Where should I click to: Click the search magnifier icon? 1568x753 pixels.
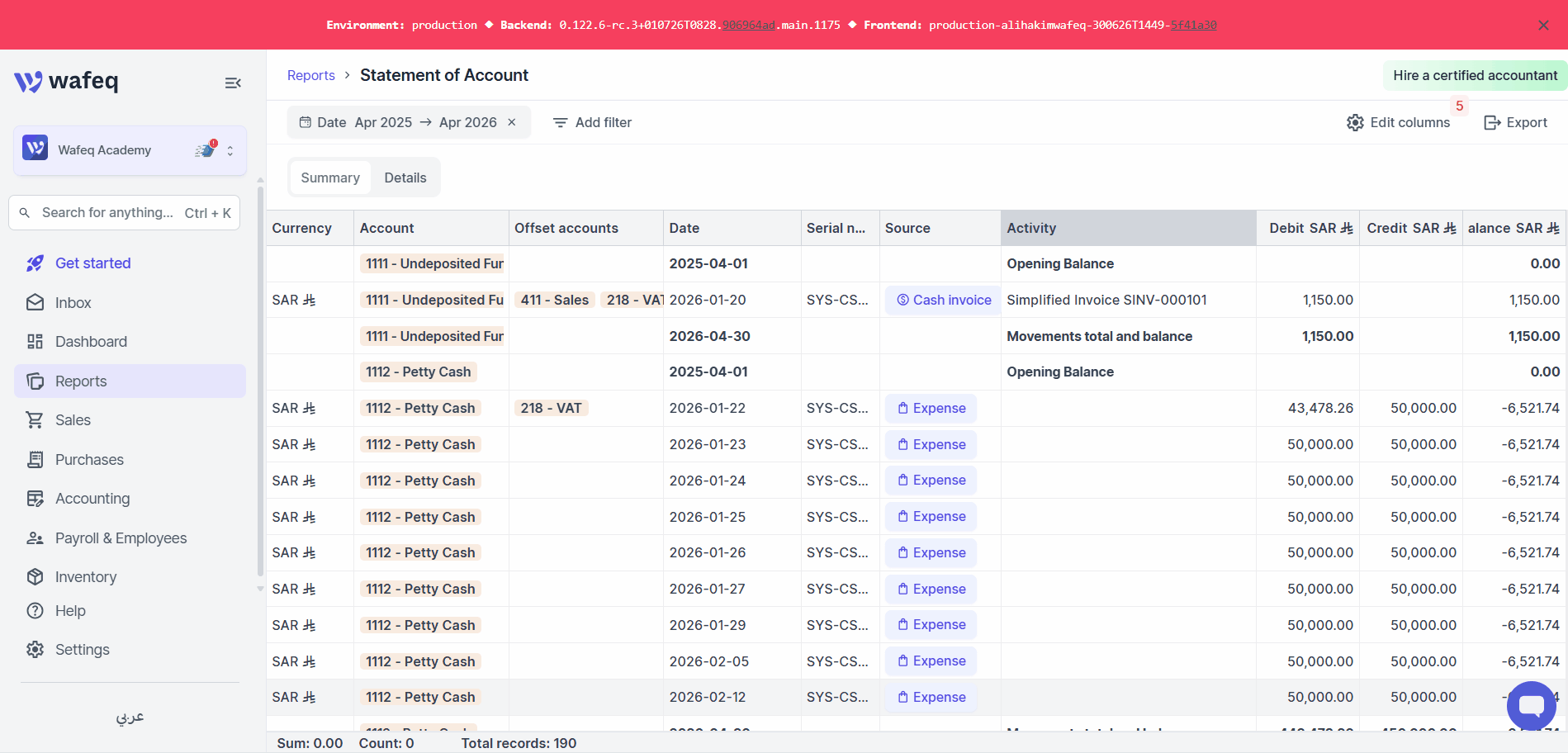pyautogui.click(x=25, y=213)
